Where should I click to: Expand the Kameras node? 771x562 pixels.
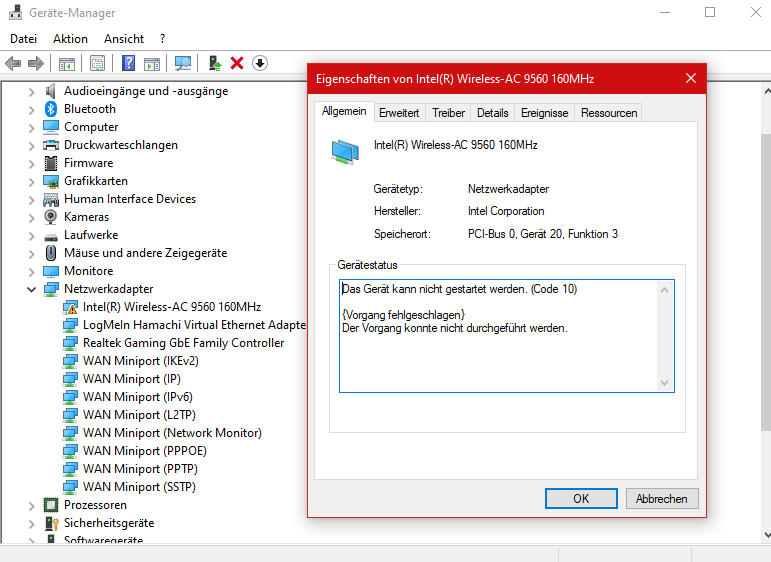click(x=31, y=218)
